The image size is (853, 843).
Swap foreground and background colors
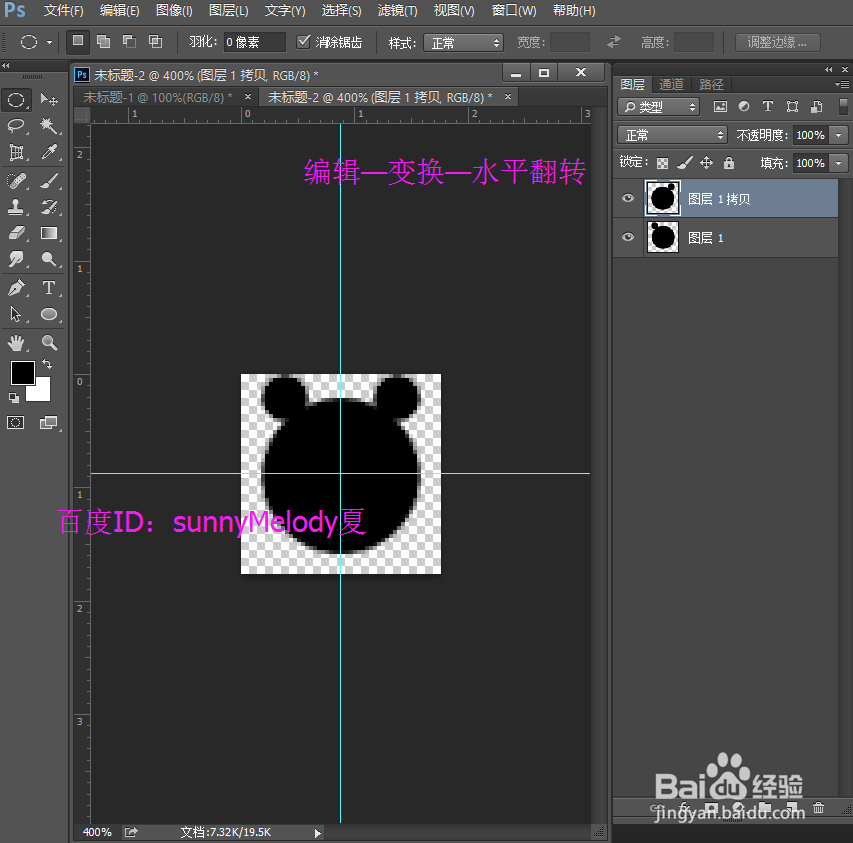tap(47, 364)
